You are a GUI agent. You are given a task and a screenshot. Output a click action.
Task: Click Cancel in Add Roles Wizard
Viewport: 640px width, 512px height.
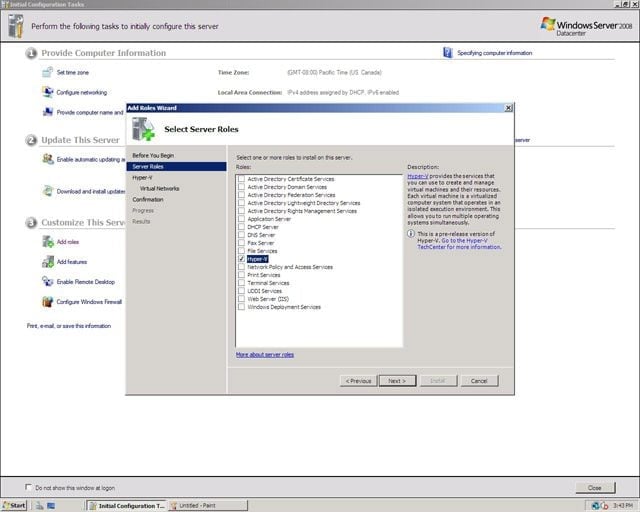click(x=480, y=381)
